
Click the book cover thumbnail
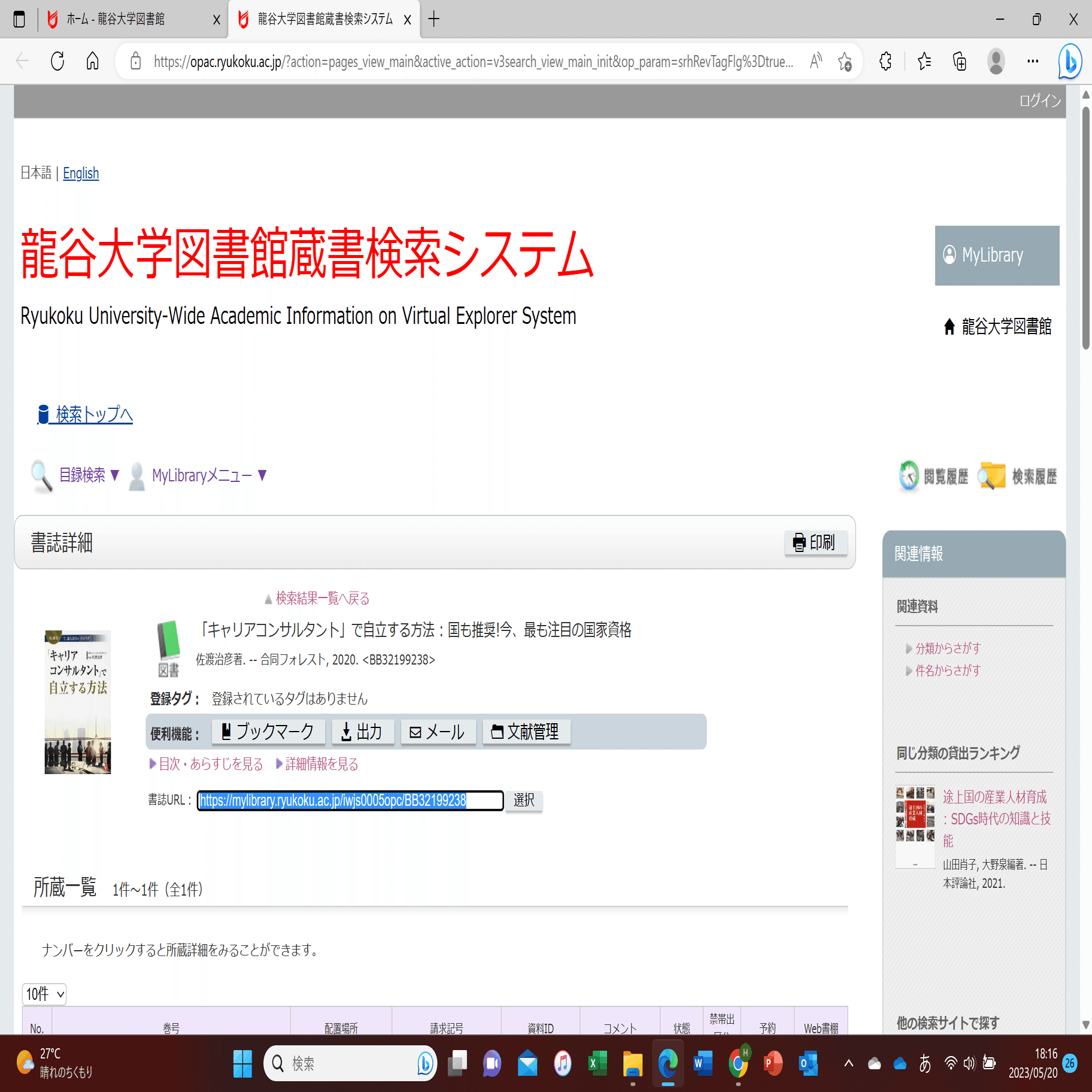click(x=78, y=702)
